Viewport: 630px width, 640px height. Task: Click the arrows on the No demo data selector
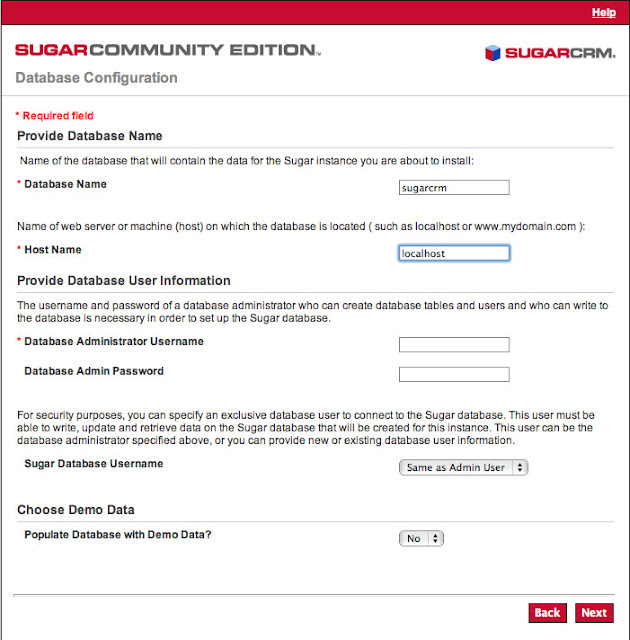point(435,538)
